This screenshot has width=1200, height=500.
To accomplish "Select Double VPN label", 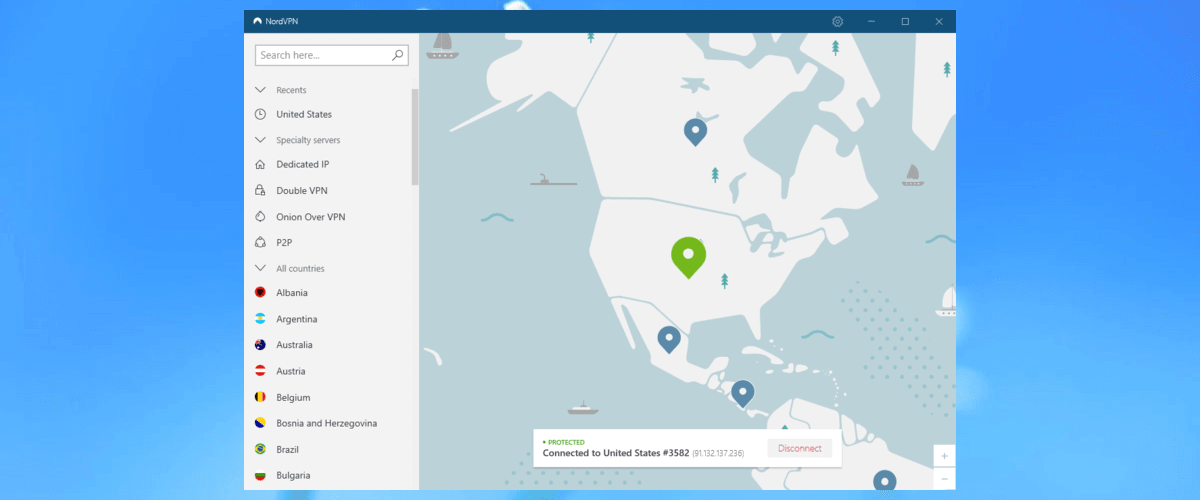I will pyautogui.click(x=302, y=190).
